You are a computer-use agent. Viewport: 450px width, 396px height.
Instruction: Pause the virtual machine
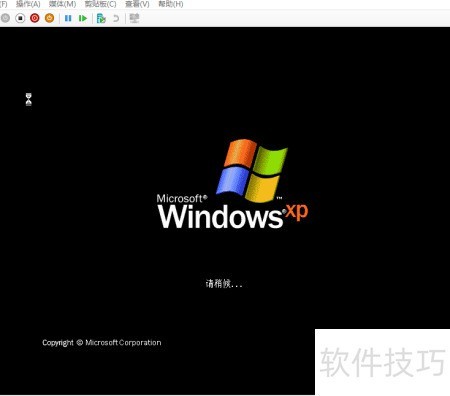[x=68, y=18]
